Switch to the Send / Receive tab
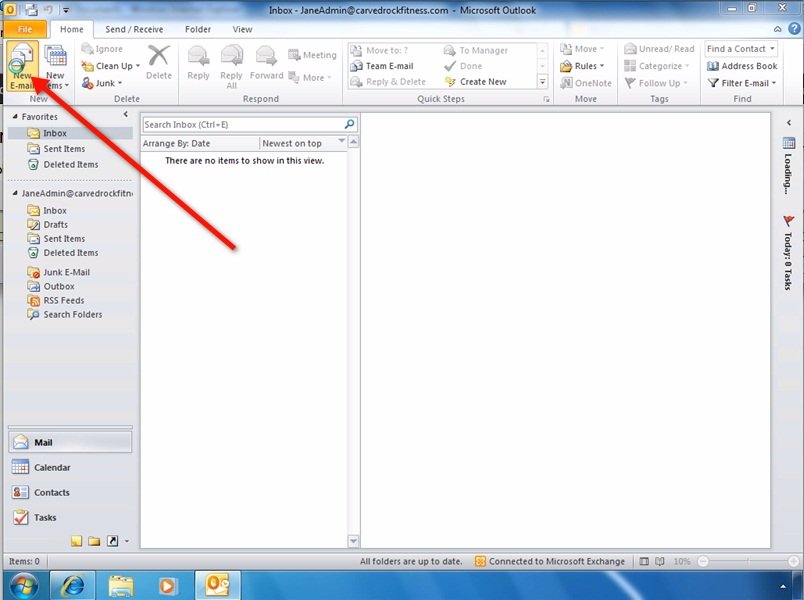804x600 pixels. 135,29
